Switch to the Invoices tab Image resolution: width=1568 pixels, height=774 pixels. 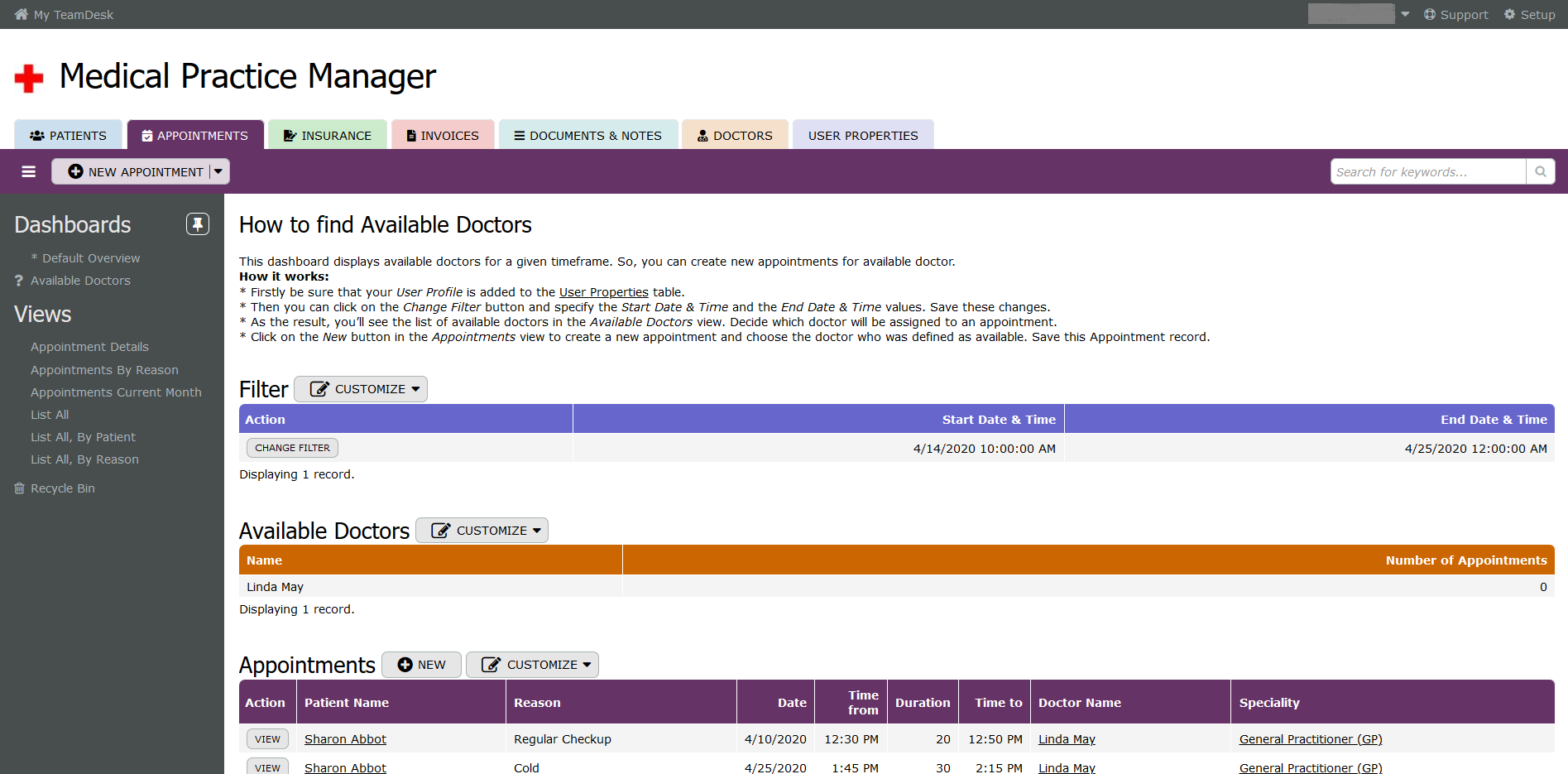tap(443, 135)
